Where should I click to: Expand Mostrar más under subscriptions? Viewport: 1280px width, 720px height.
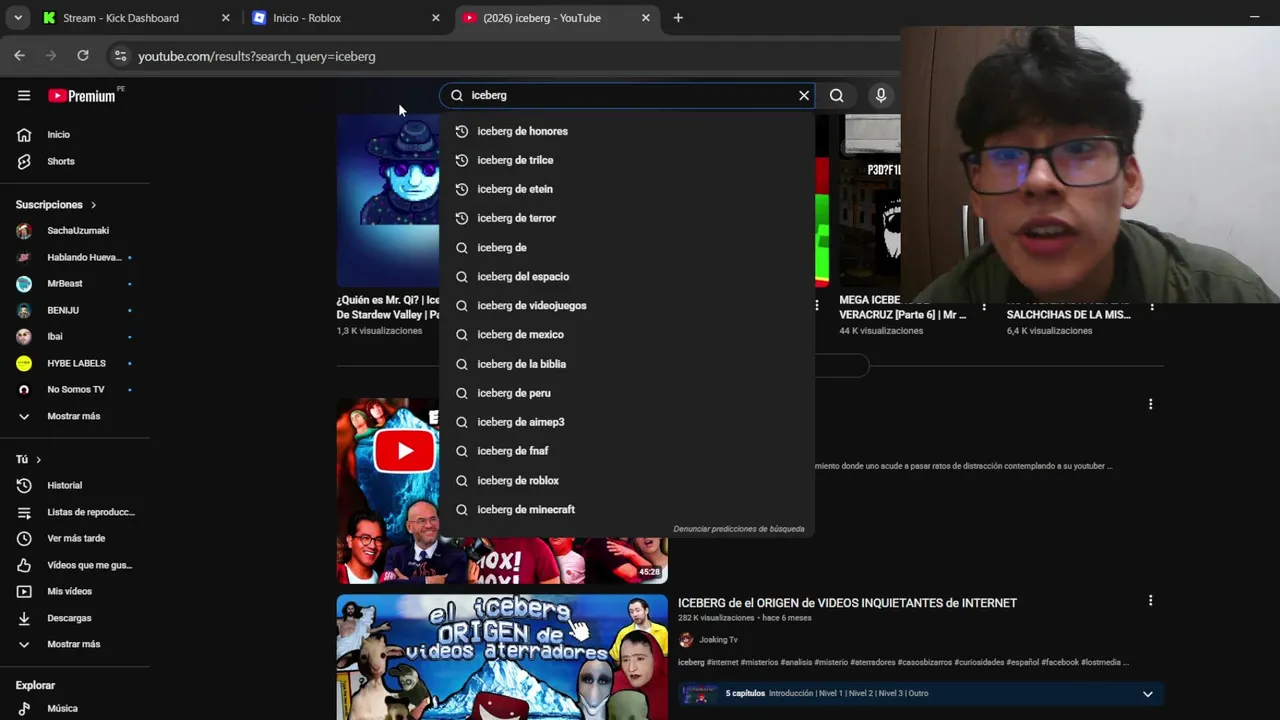point(75,416)
